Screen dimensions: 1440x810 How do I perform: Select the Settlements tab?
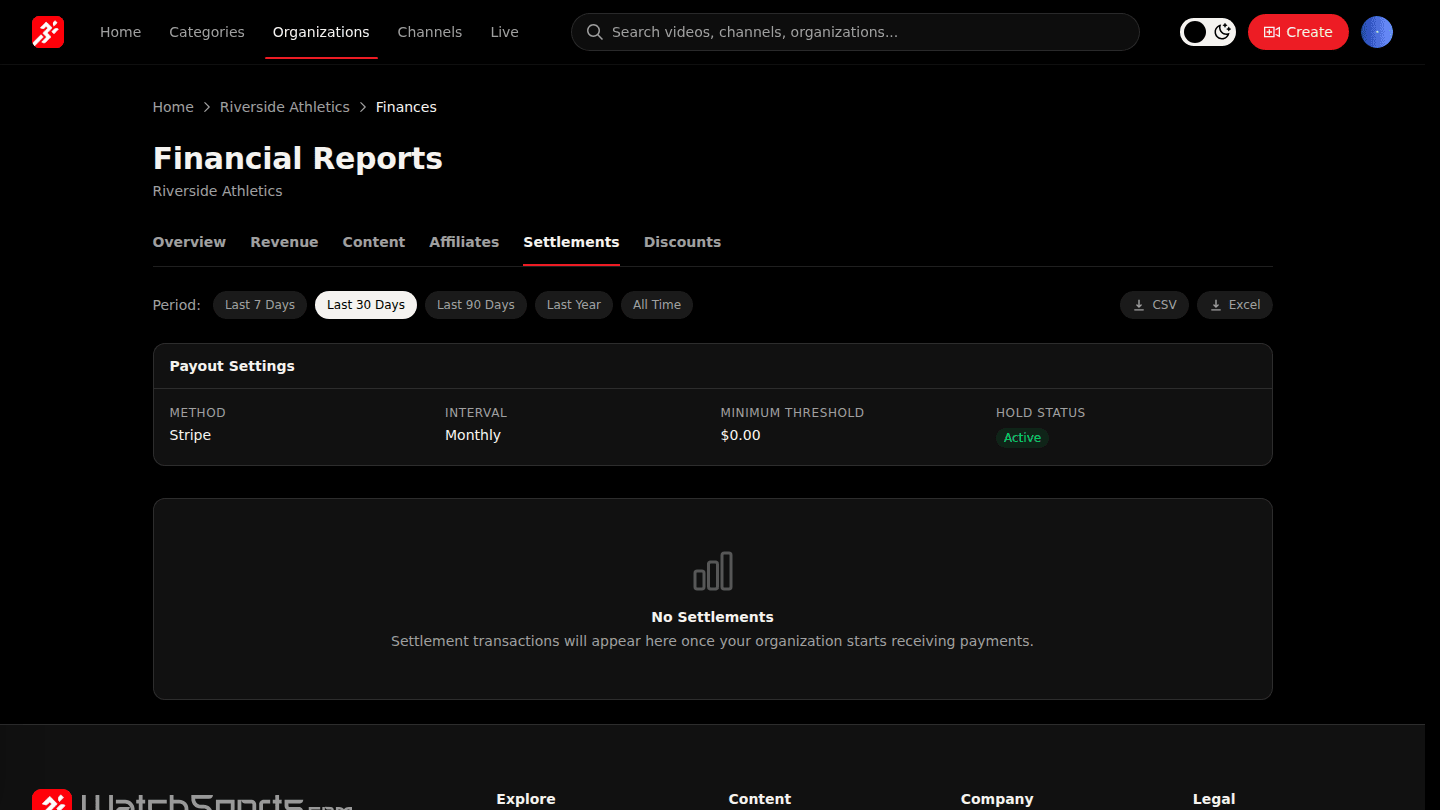571,242
